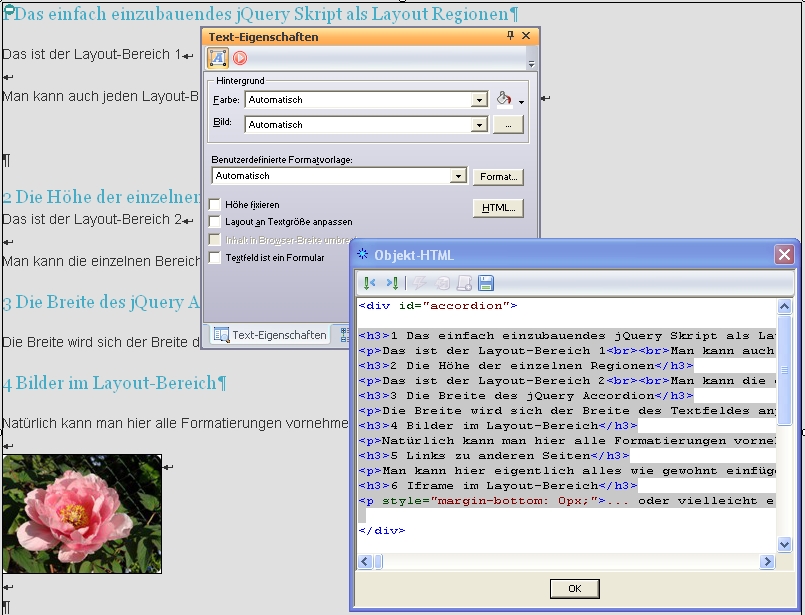Viewport: 805px width, 615px height.
Task: Check 'Textfeld ist ein Formular'
Action: (x=215, y=258)
